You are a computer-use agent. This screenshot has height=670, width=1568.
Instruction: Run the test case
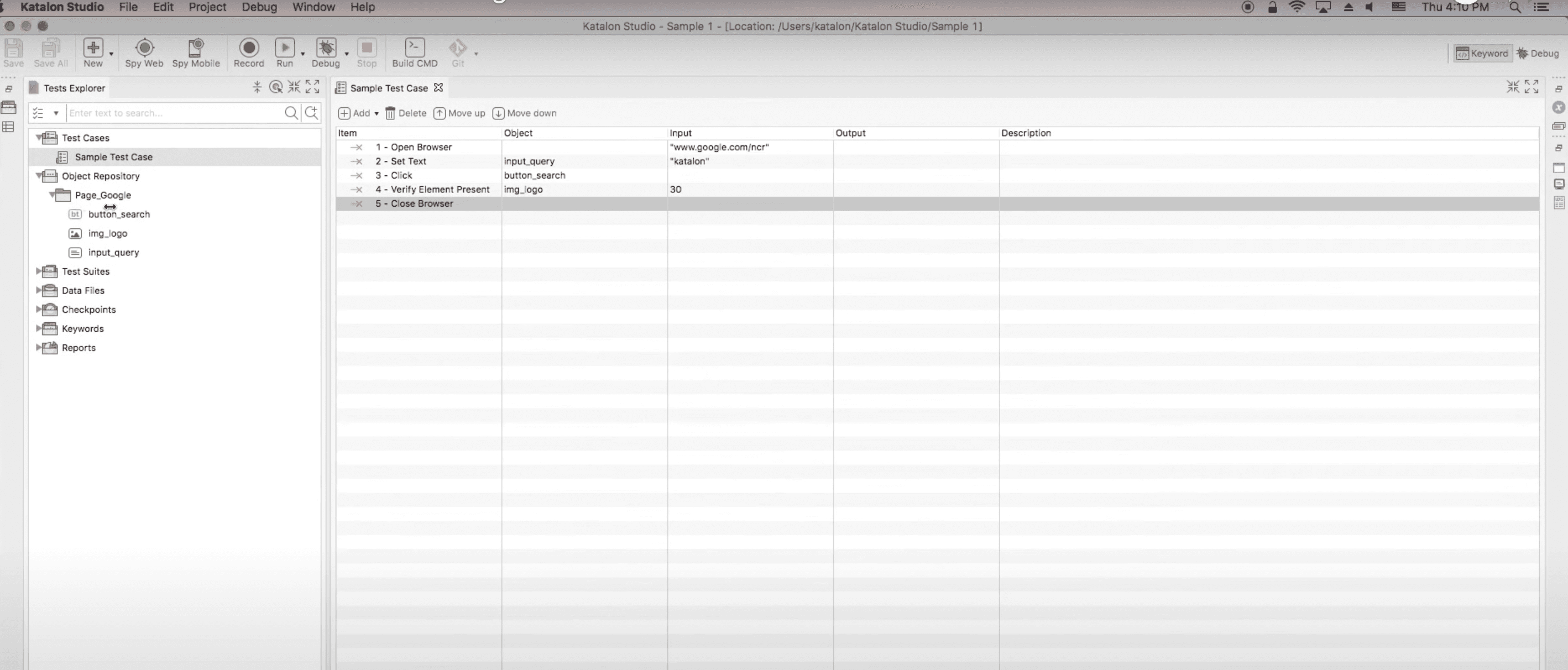(284, 53)
